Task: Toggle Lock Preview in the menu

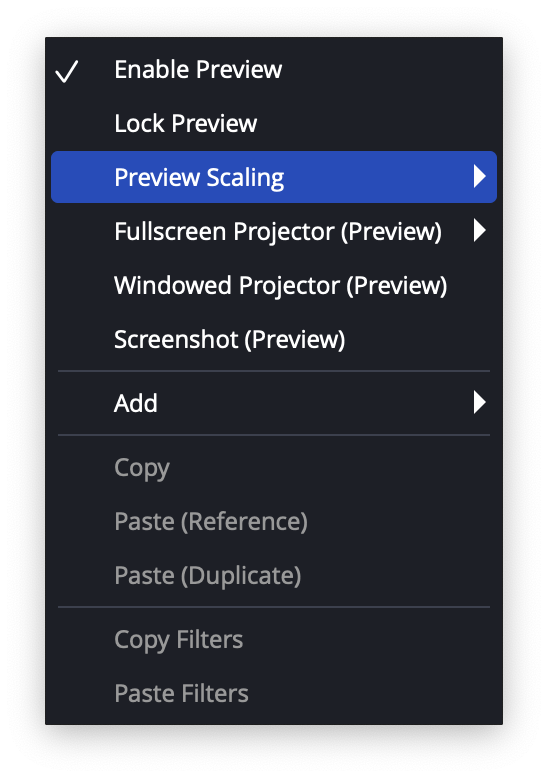Action: pos(274,124)
